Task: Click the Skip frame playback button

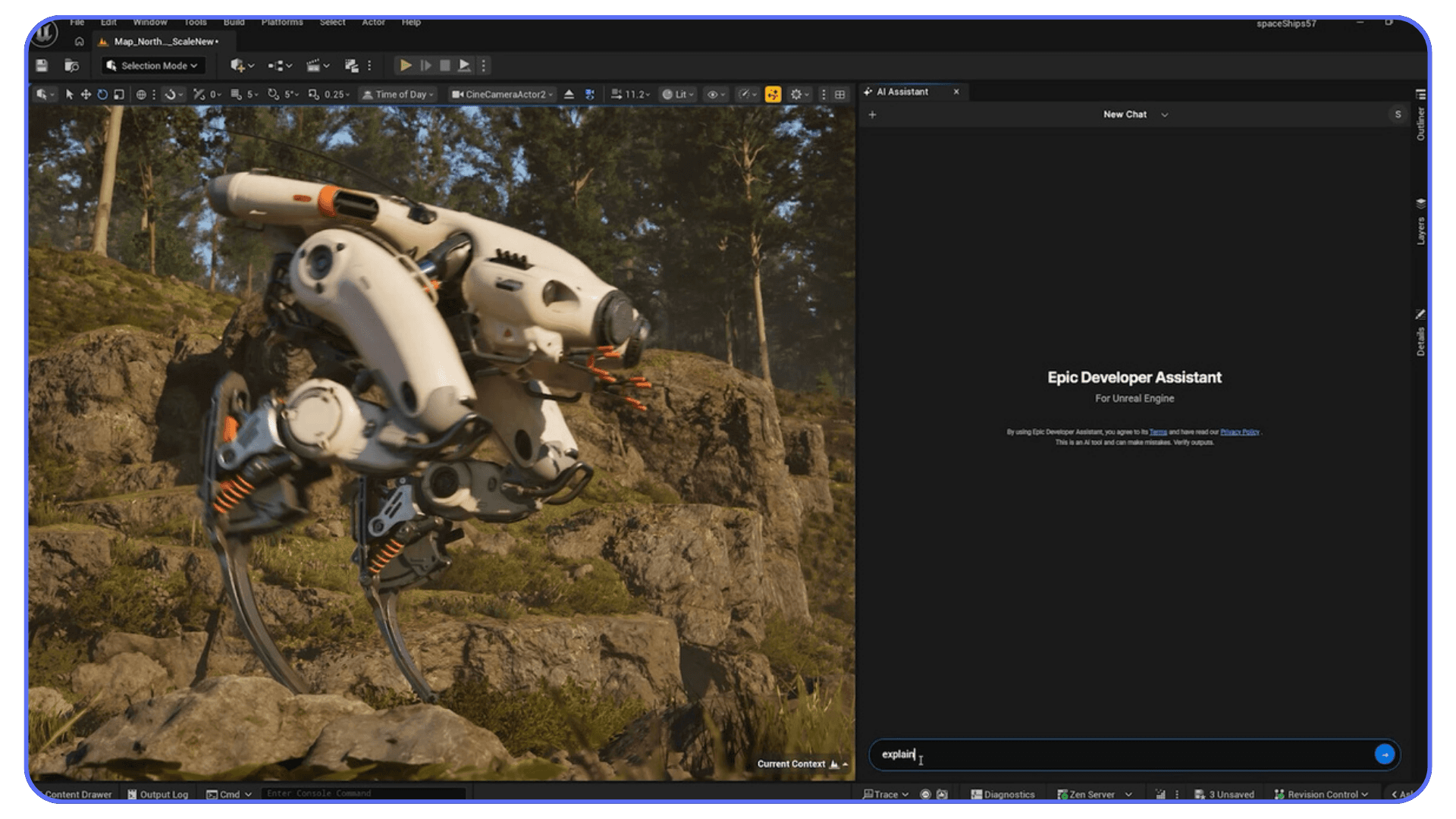Action: pos(425,66)
